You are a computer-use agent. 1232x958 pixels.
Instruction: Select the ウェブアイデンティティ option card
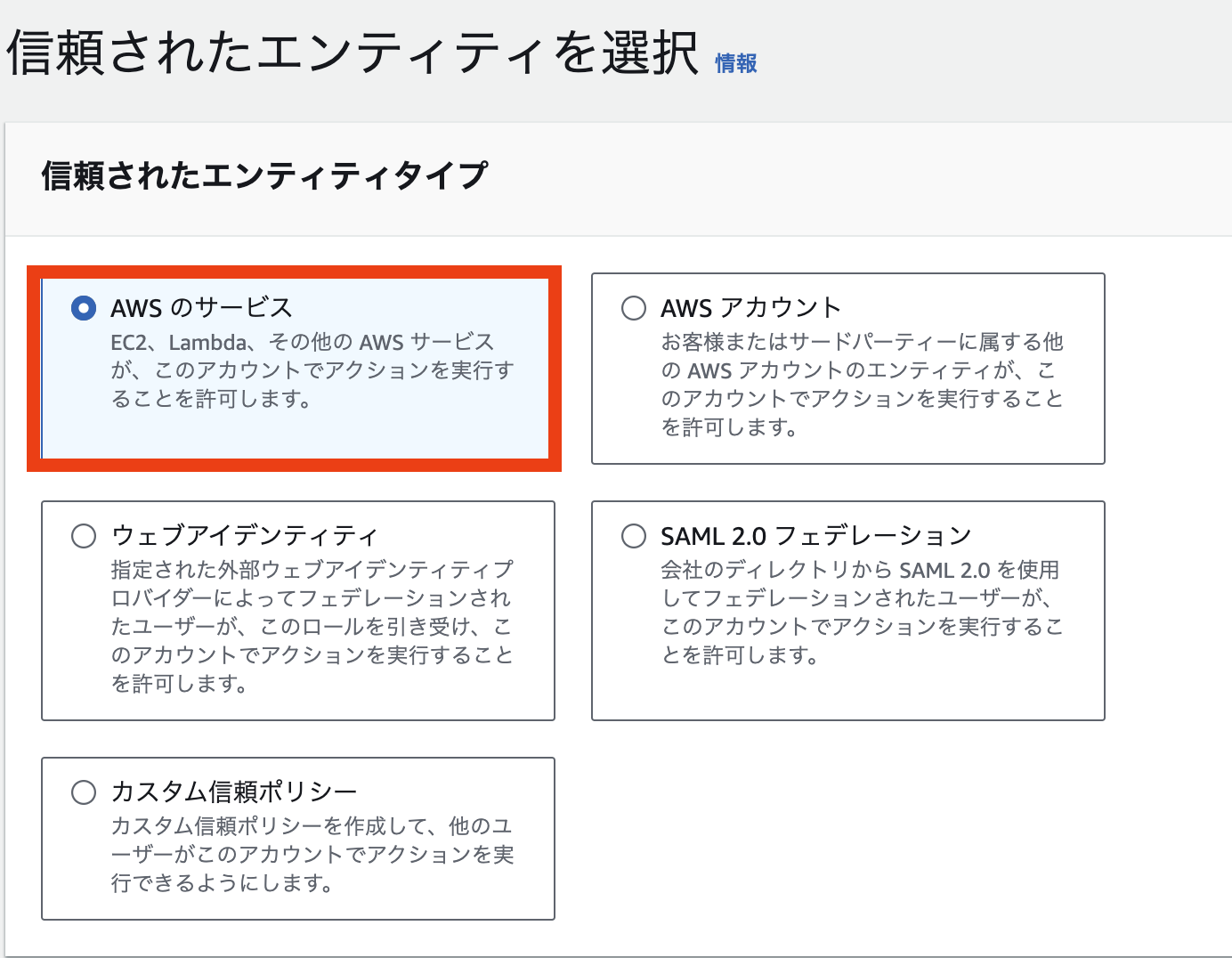click(x=297, y=611)
